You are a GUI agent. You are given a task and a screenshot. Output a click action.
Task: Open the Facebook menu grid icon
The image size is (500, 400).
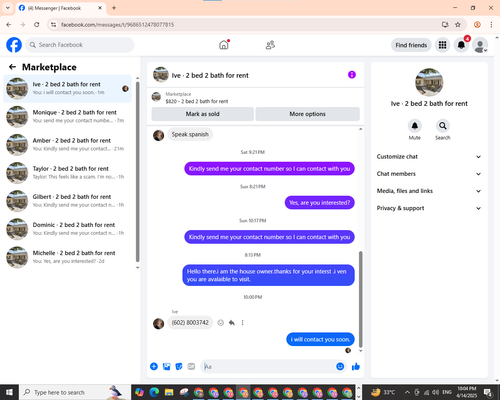coord(442,45)
